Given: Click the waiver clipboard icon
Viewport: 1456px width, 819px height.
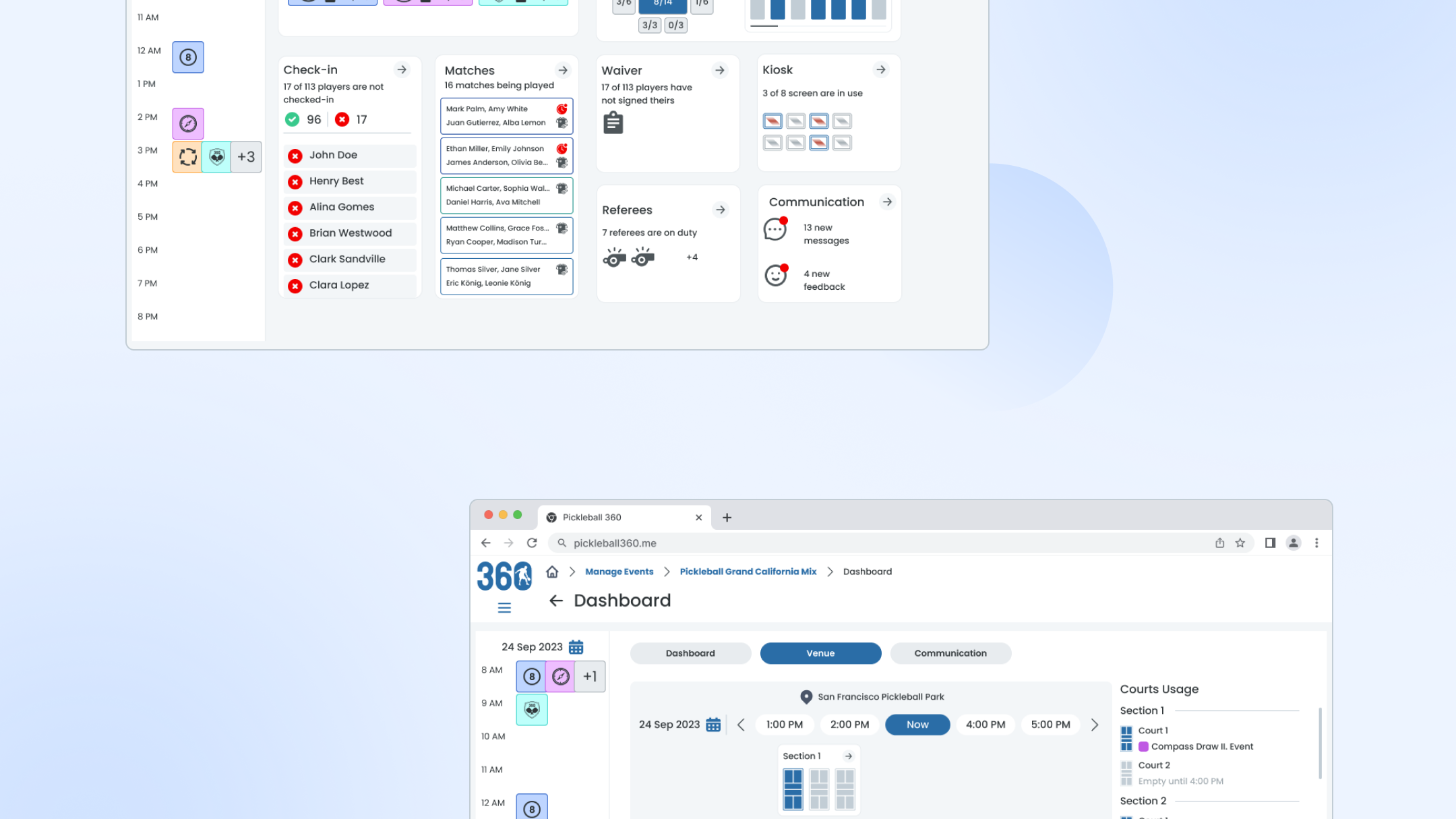Looking at the screenshot, I should click(613, 123).
